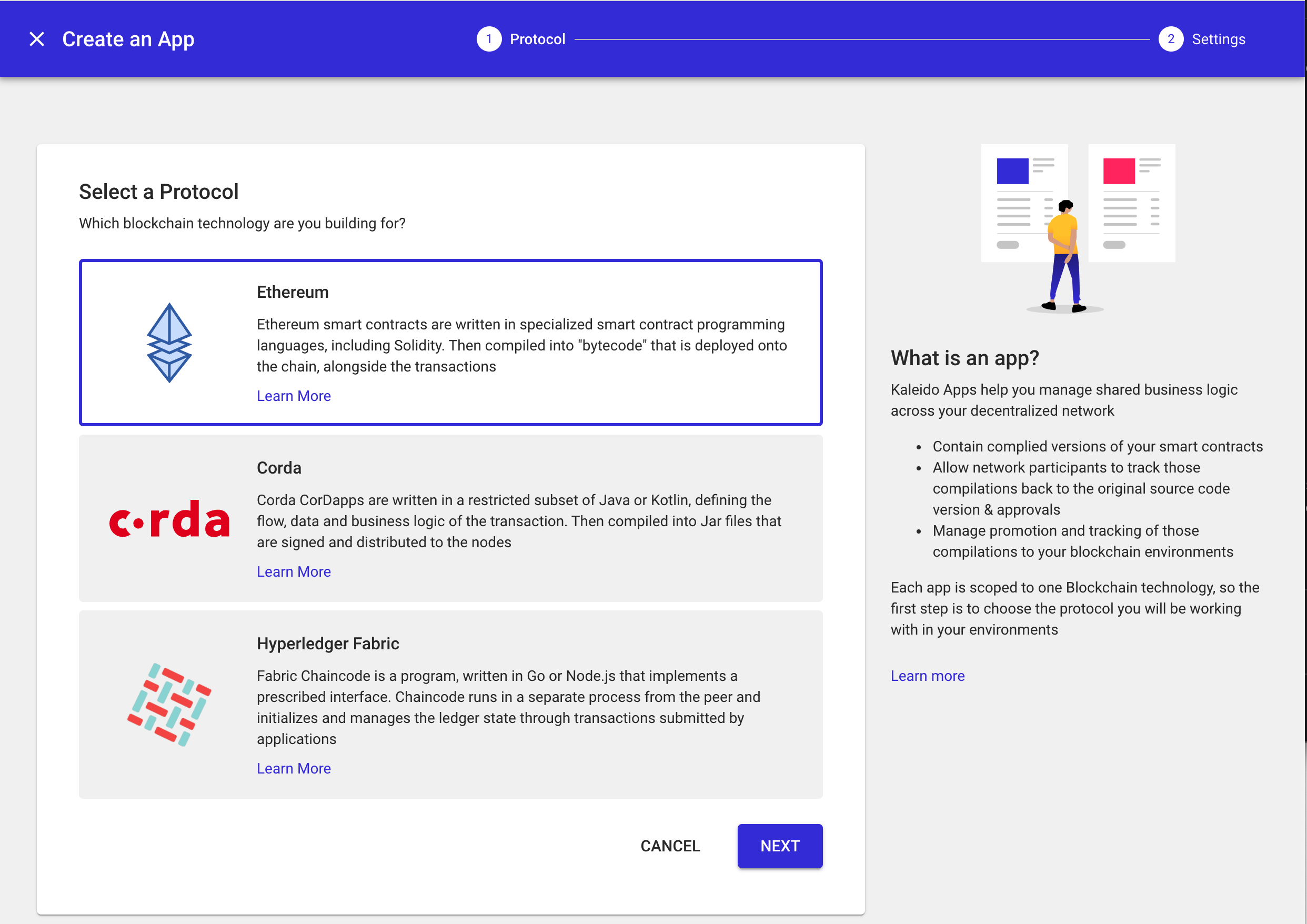Click the 'Kaleido Apps help you manage' paragraph

tap(1064, 400)
